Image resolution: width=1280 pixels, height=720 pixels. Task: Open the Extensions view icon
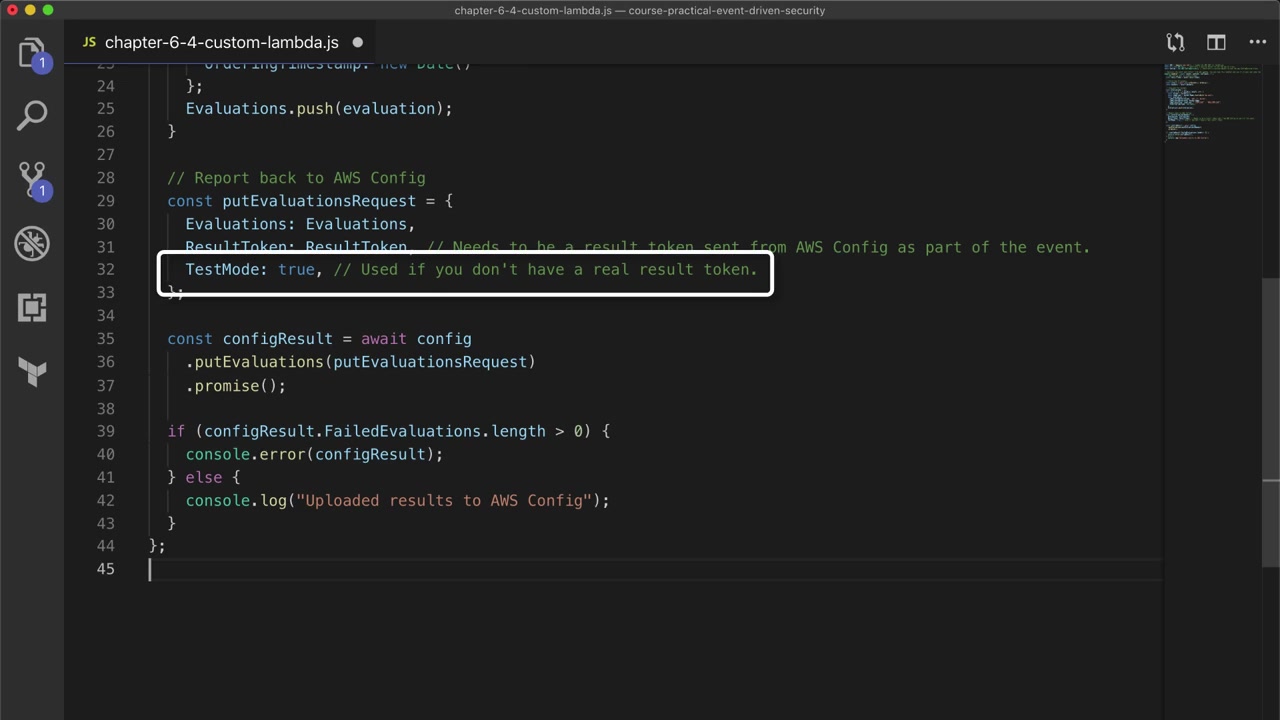pyautogui.click(x=32, y=308)
